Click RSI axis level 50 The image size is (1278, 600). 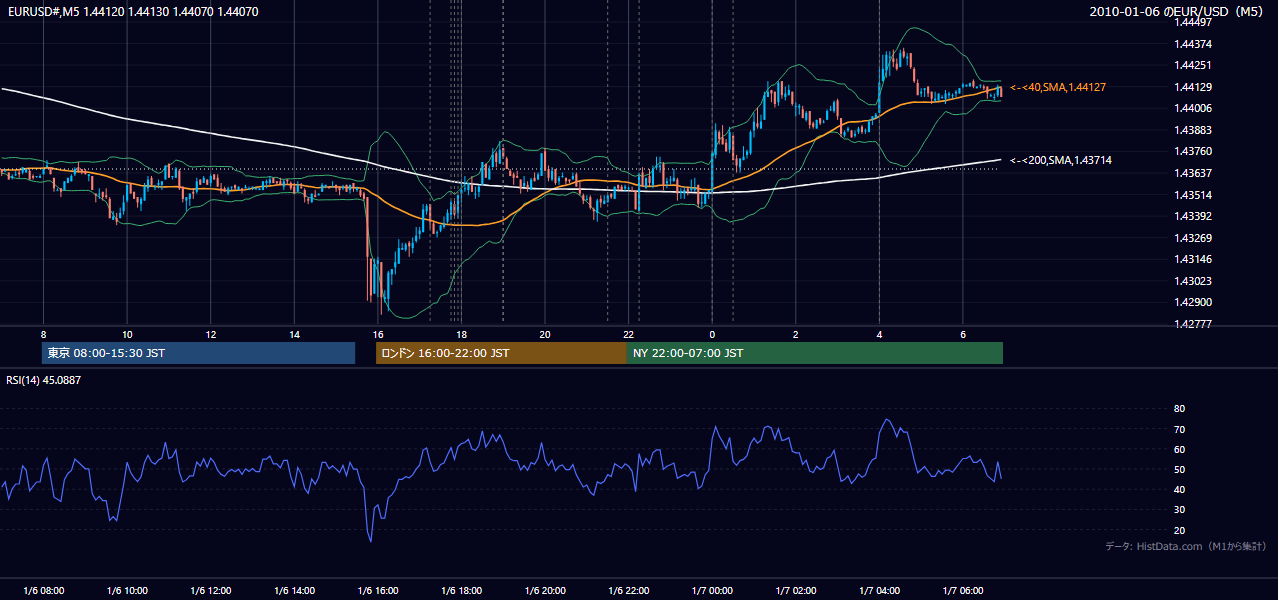1179,470
